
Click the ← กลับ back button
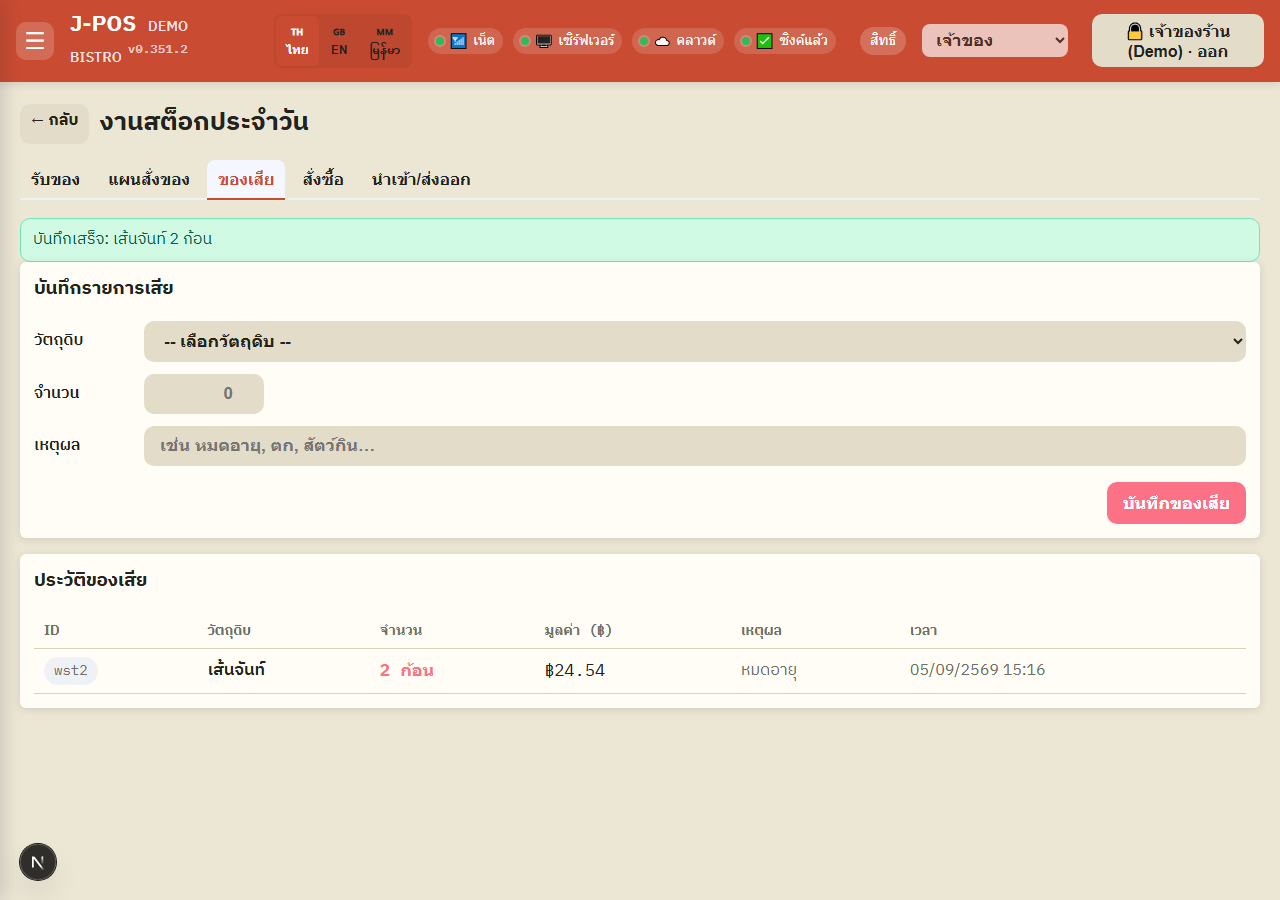tap(54, 124)
